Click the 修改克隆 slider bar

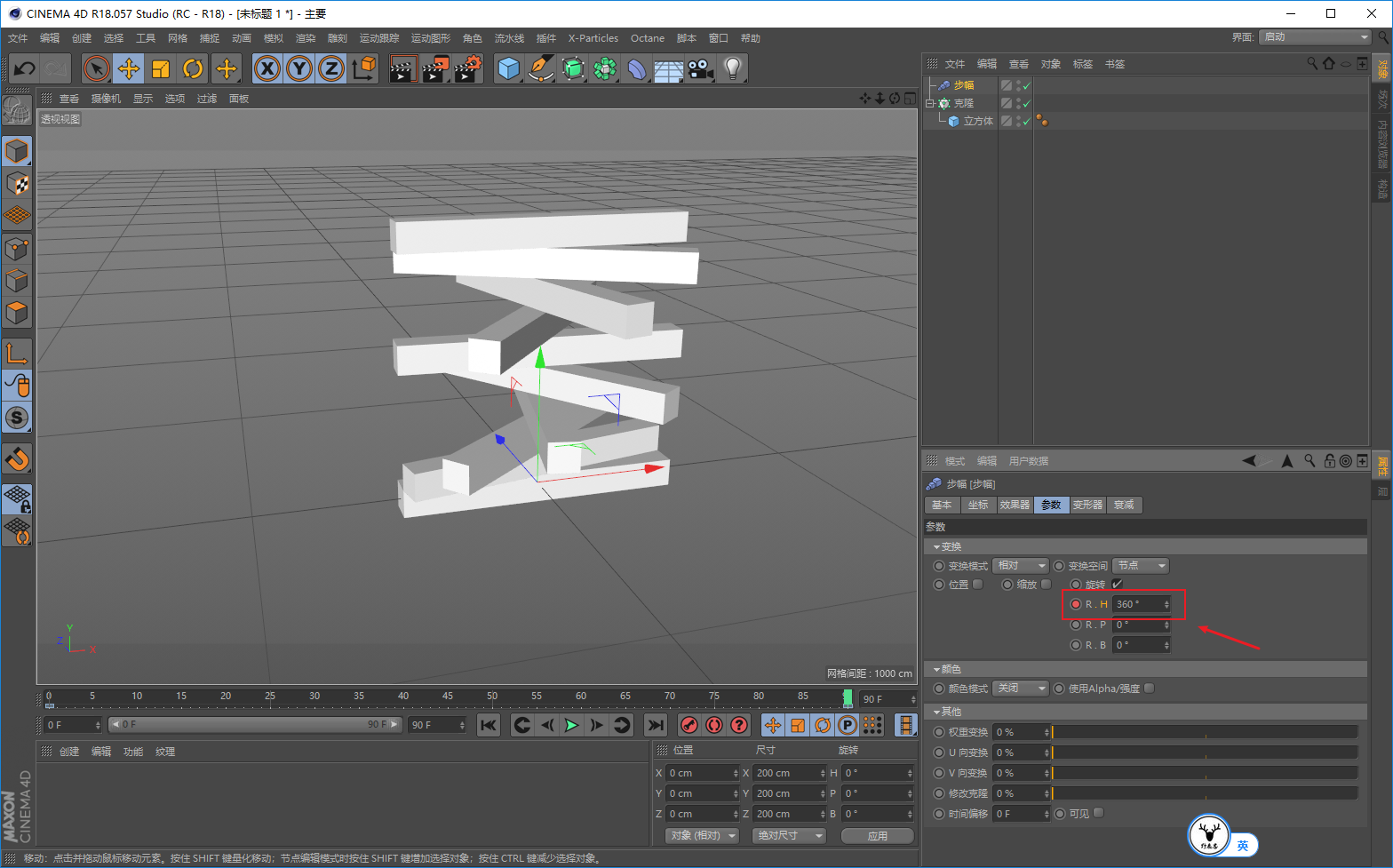coord(1205,793)
